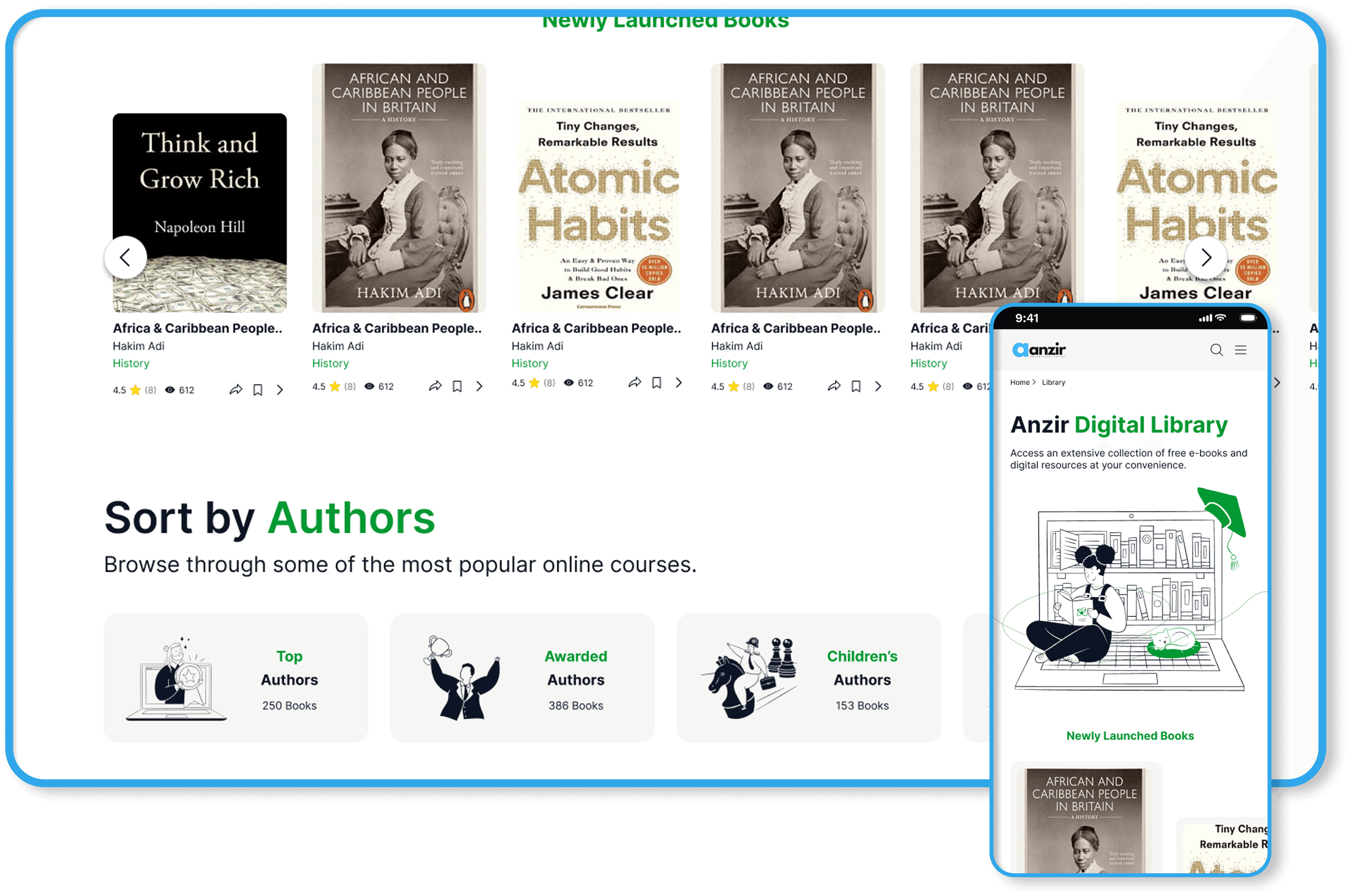Bookmark the Think and Grow Rich book

258,390
